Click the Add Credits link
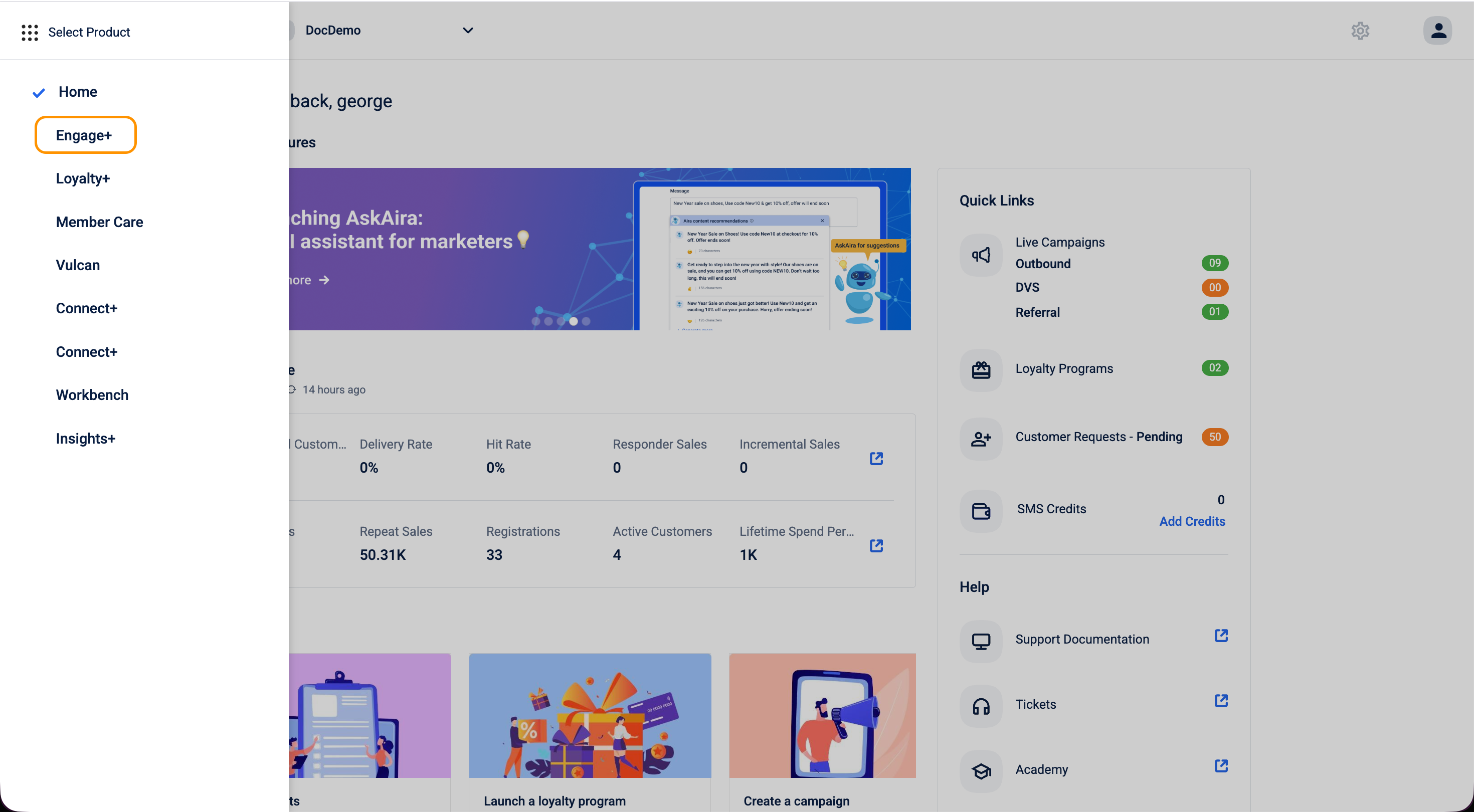 1191,521
